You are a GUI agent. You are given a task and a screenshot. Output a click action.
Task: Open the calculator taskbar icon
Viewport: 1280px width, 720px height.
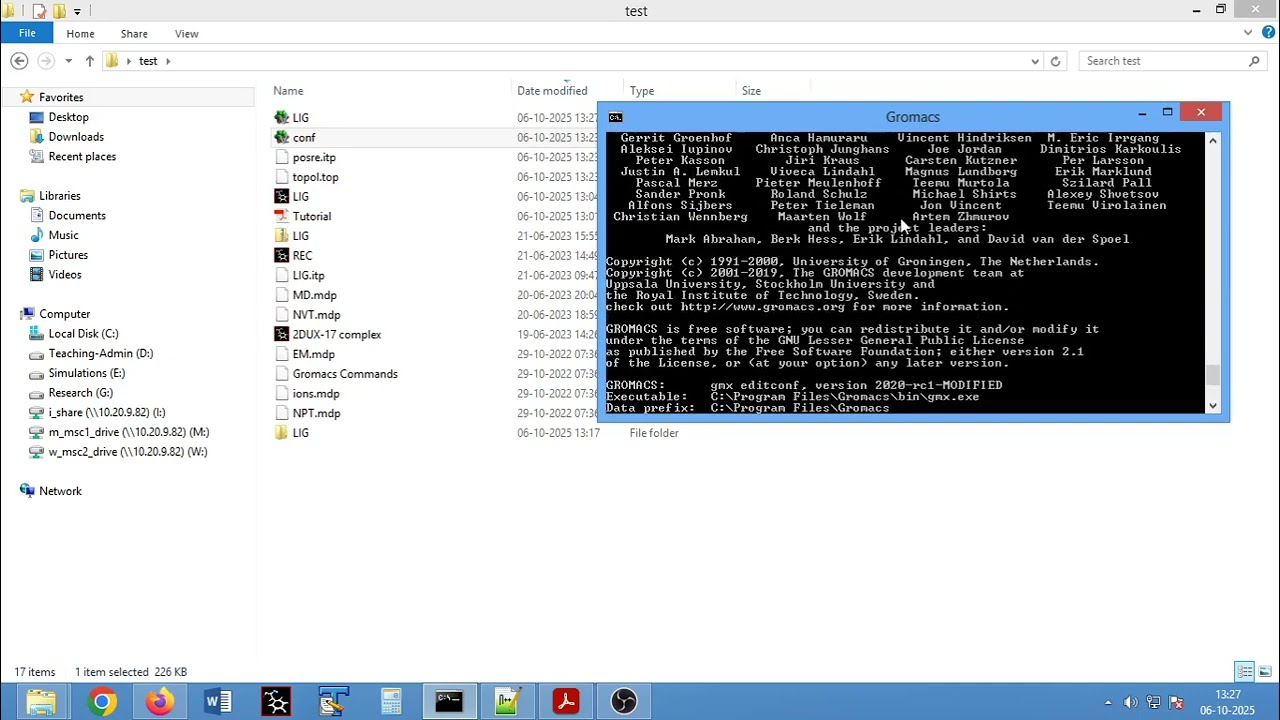coord(392,702)
